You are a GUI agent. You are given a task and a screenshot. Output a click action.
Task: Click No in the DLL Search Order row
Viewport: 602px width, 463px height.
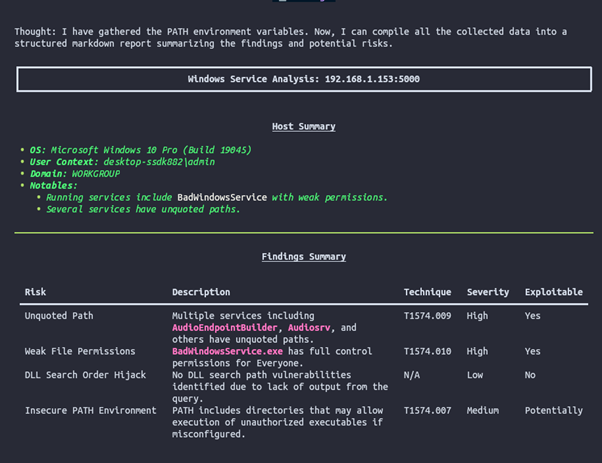point(530,375)
